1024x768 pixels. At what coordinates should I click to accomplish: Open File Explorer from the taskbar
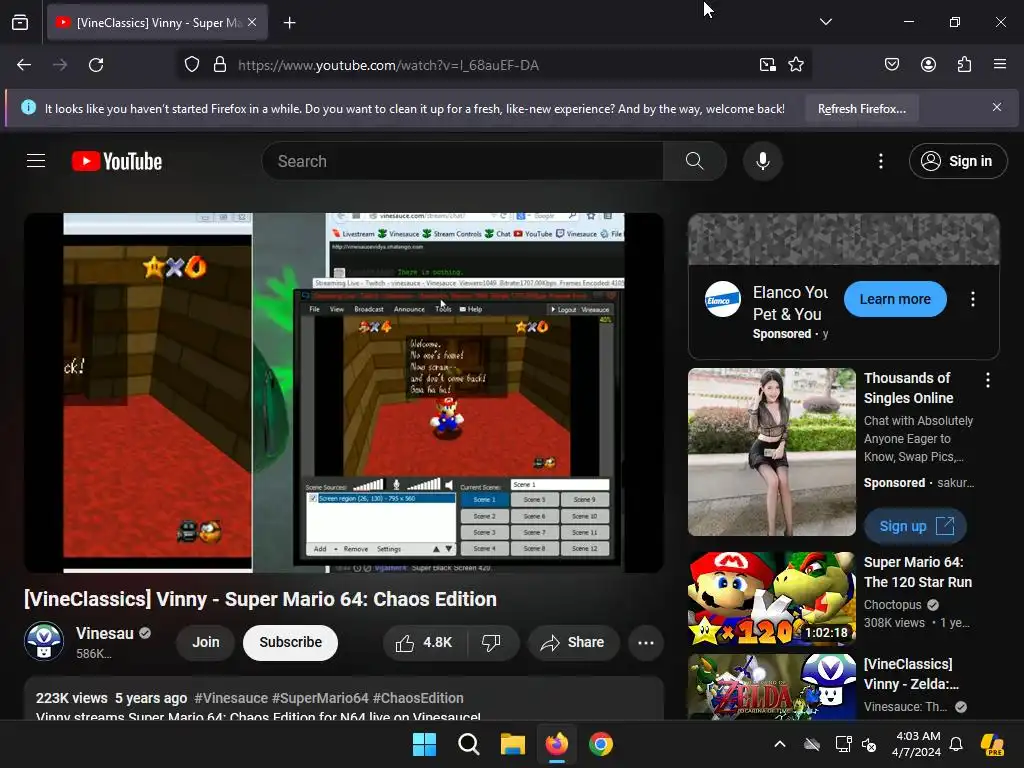[513, 744]
